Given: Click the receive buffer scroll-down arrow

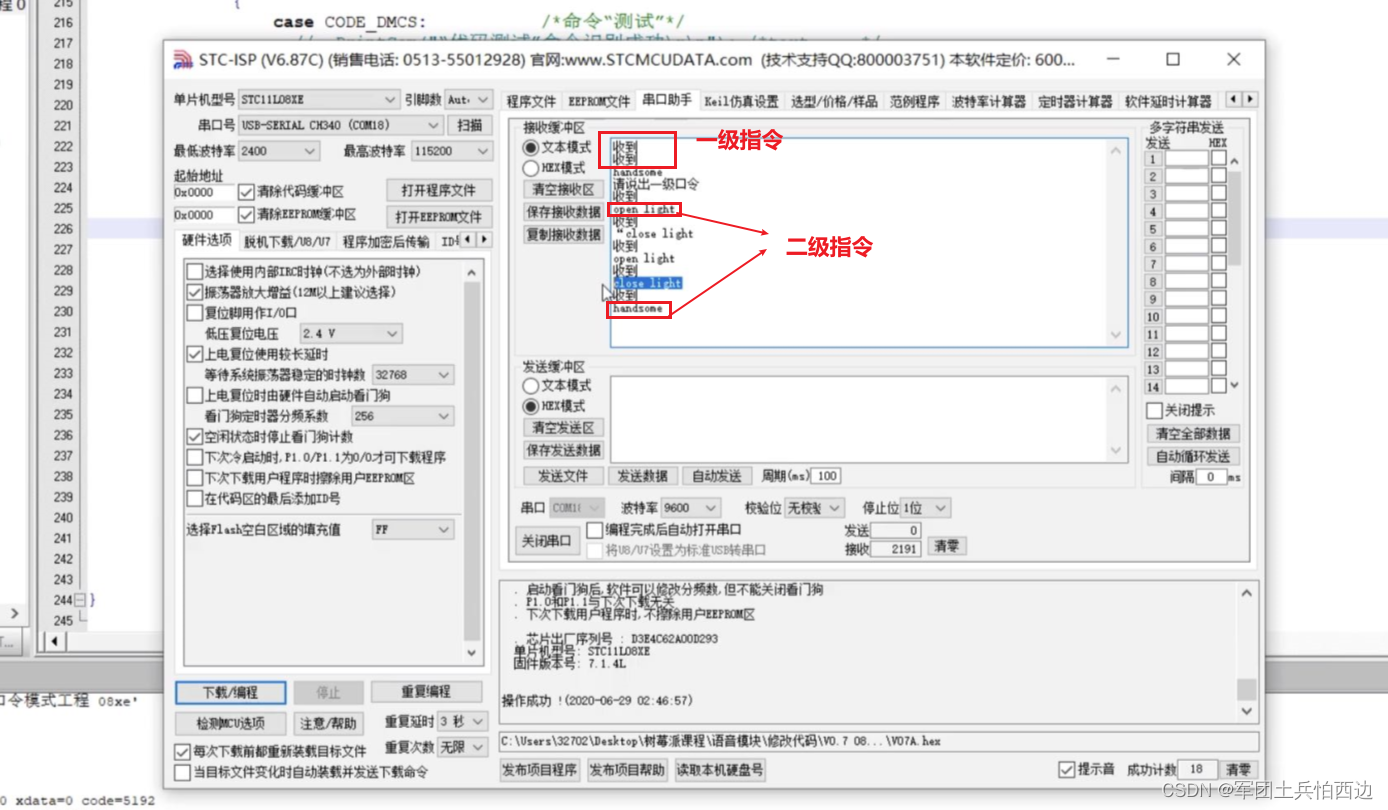Looking at the screenshot, I should (1118, 336).
